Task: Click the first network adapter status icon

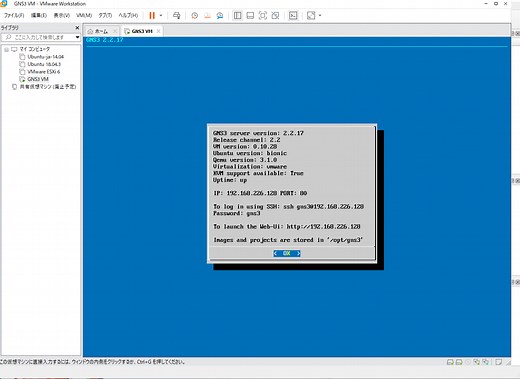Action: click(477, 362)
